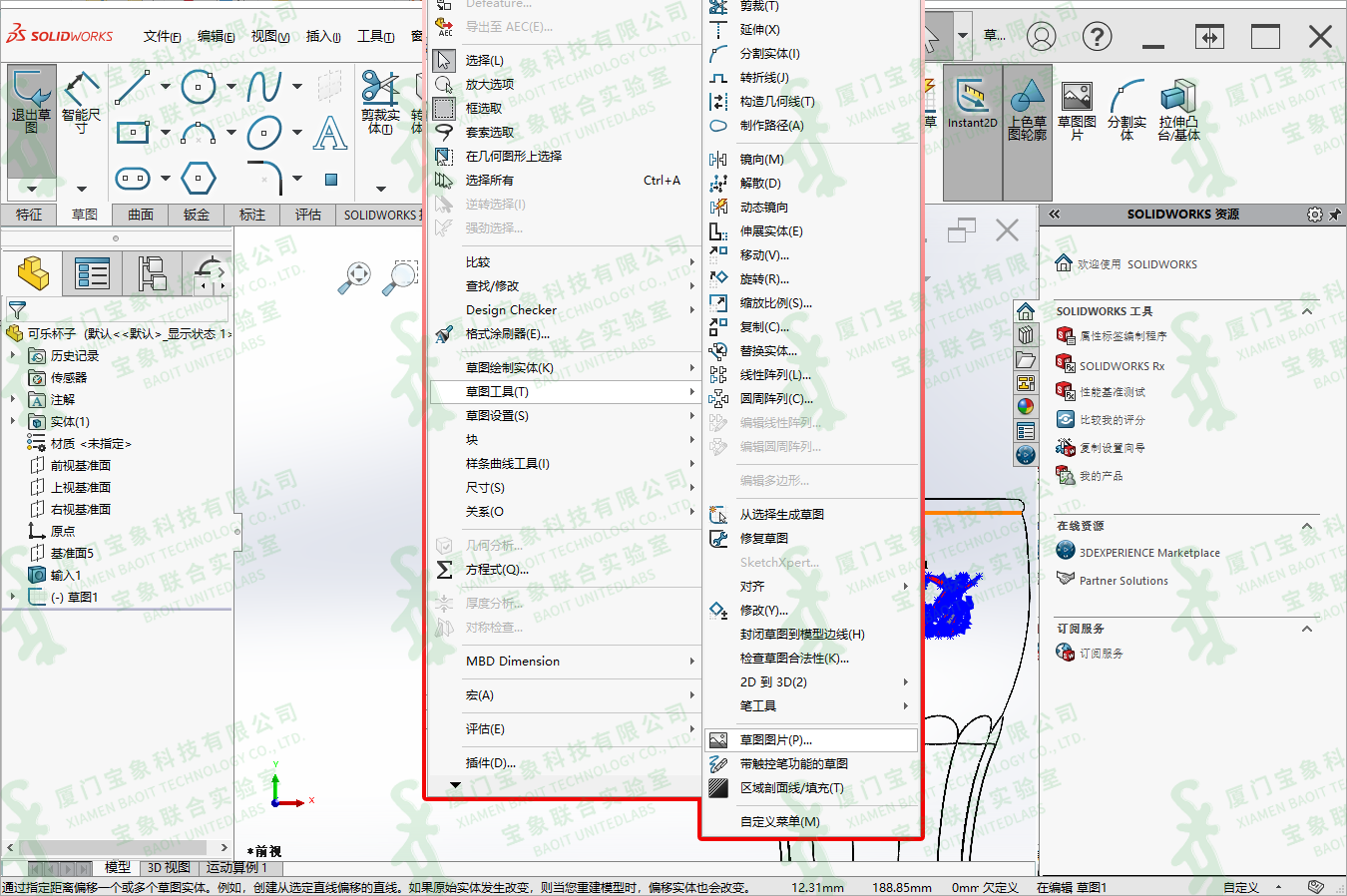Click the 拉伸凸台/基体 extrude boss icon
This screenshot has height=896, width=1347.
tap(1178, 110)
